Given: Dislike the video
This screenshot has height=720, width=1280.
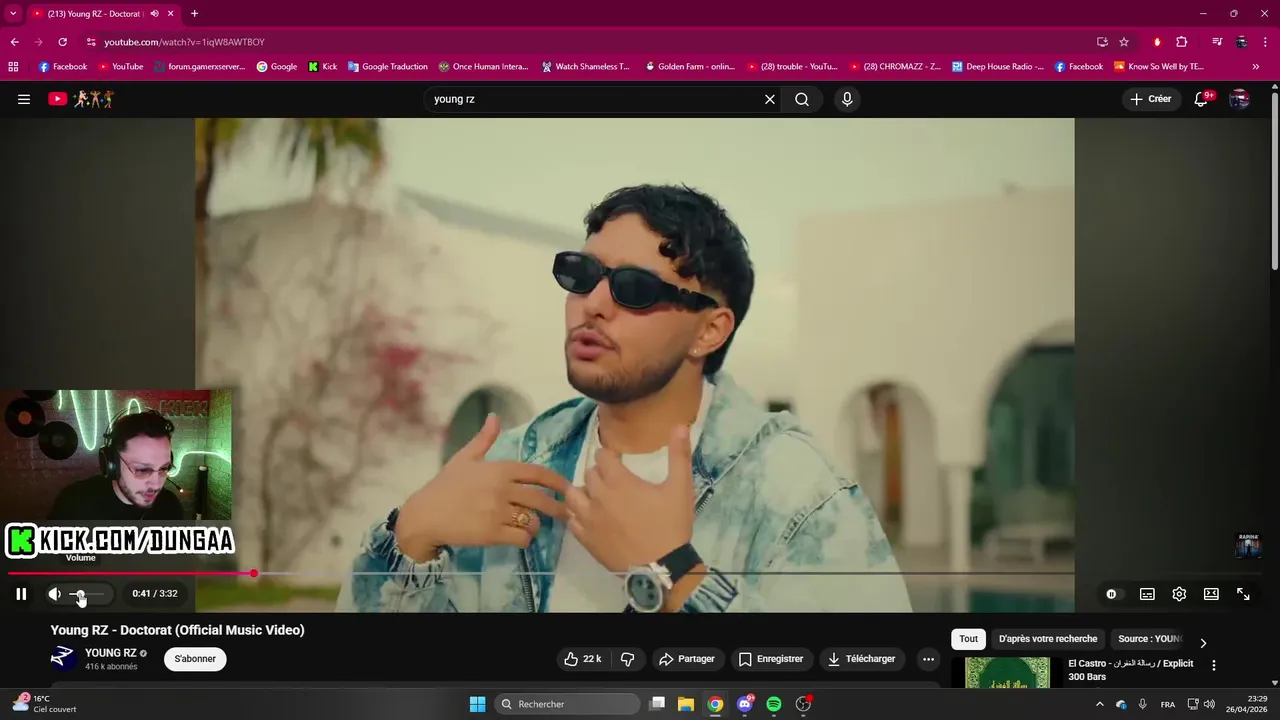Looking at the screenshot, I should pos(628,659).
